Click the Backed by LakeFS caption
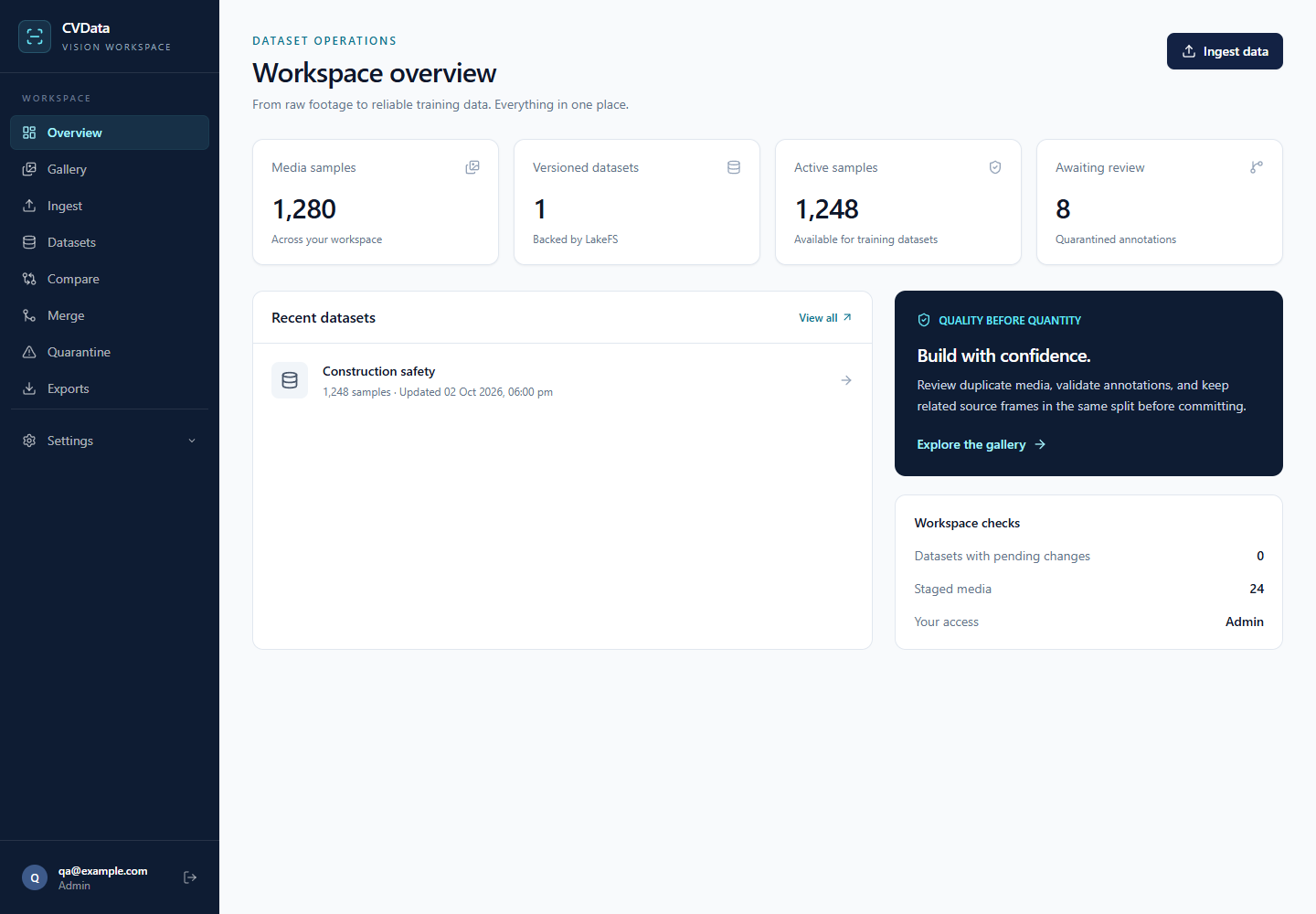Image resolution: width=1316 pixels, height=914 pixels. point(576,239)
